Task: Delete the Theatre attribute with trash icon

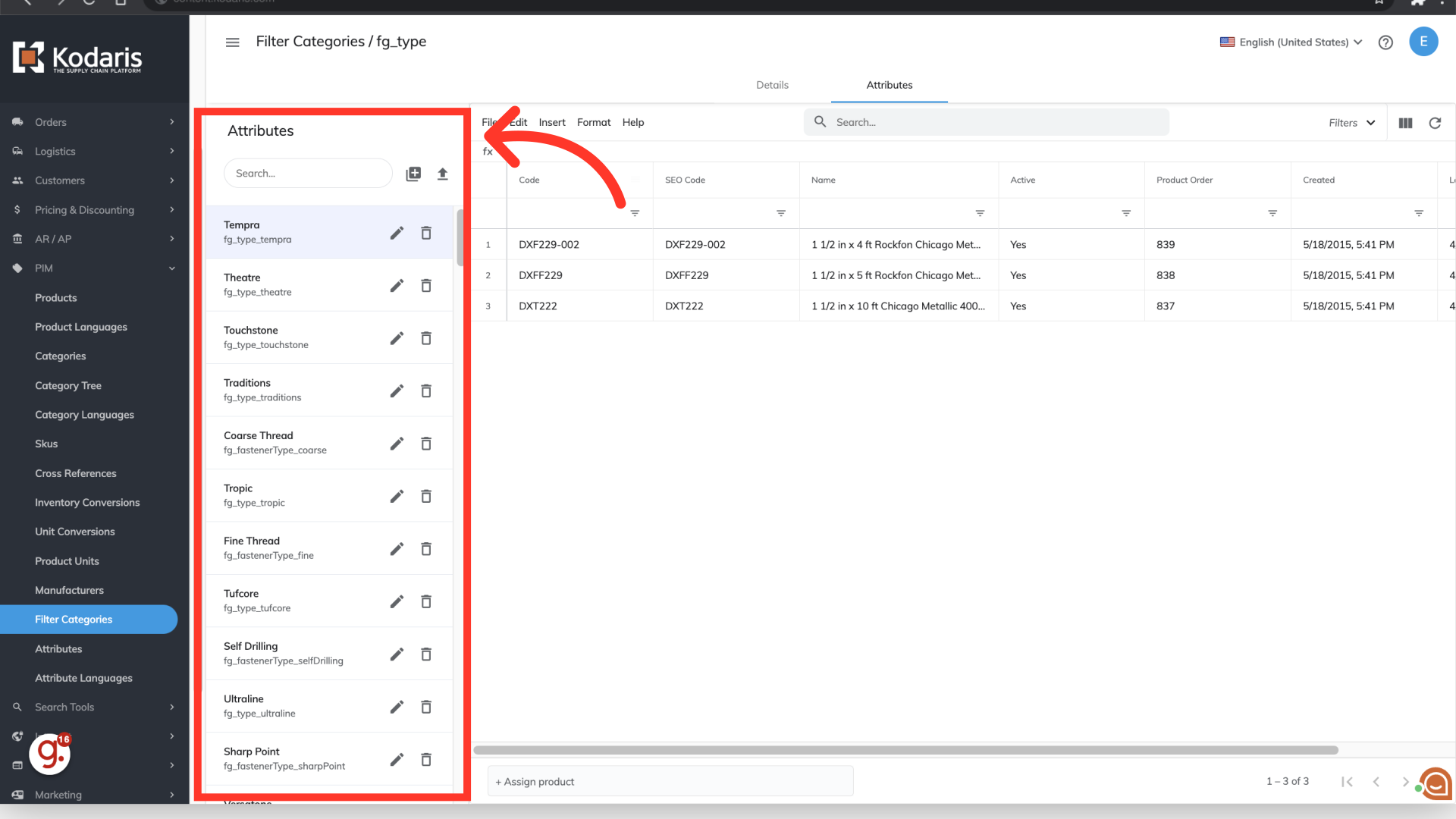Action: [x=426, y=286]
